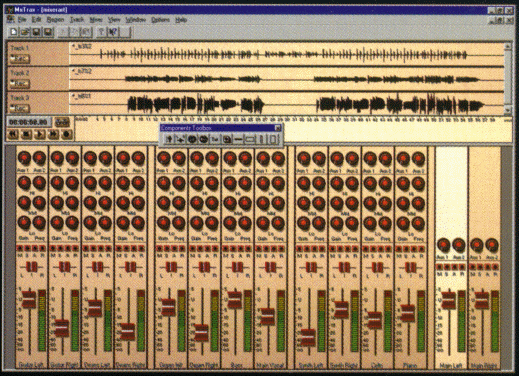Open the Options menu
519x376 pixels.
pyautogui.click(x=160, y=20)
